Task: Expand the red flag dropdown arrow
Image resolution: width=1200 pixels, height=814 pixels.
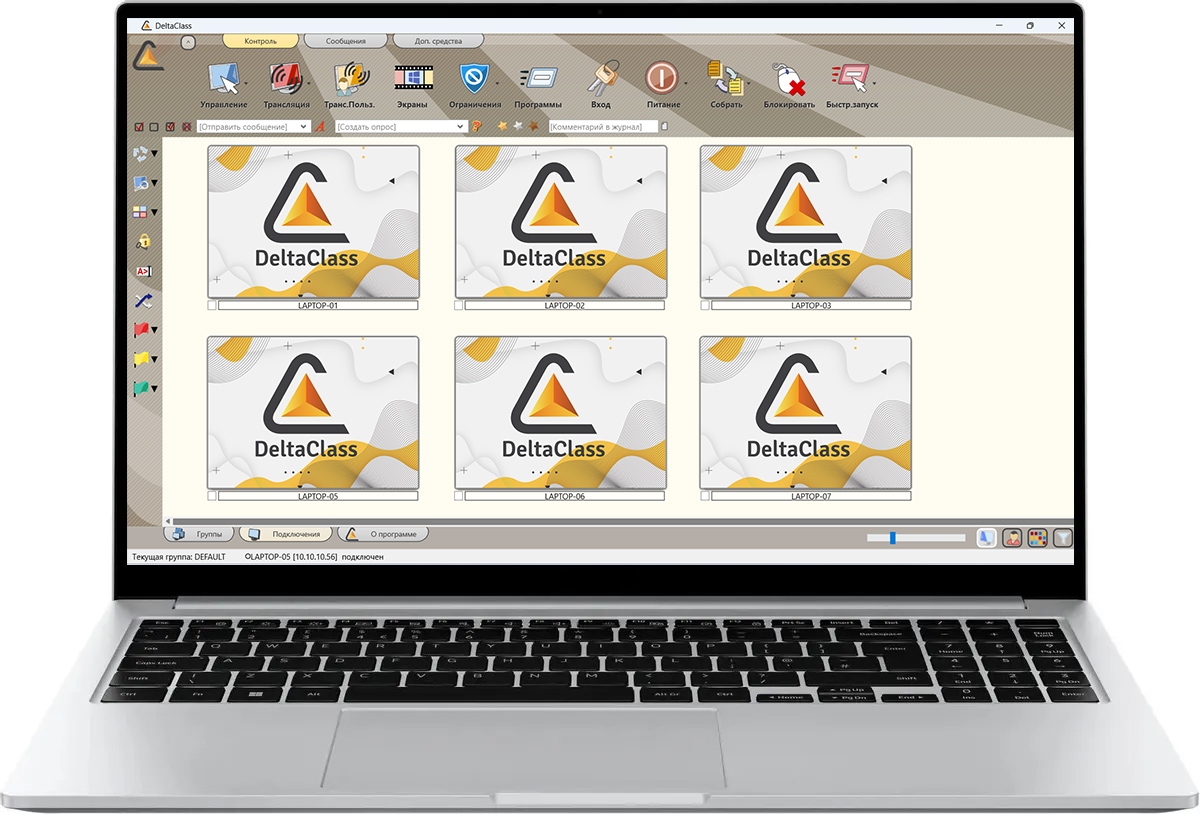Action: [x=155, y=330]
